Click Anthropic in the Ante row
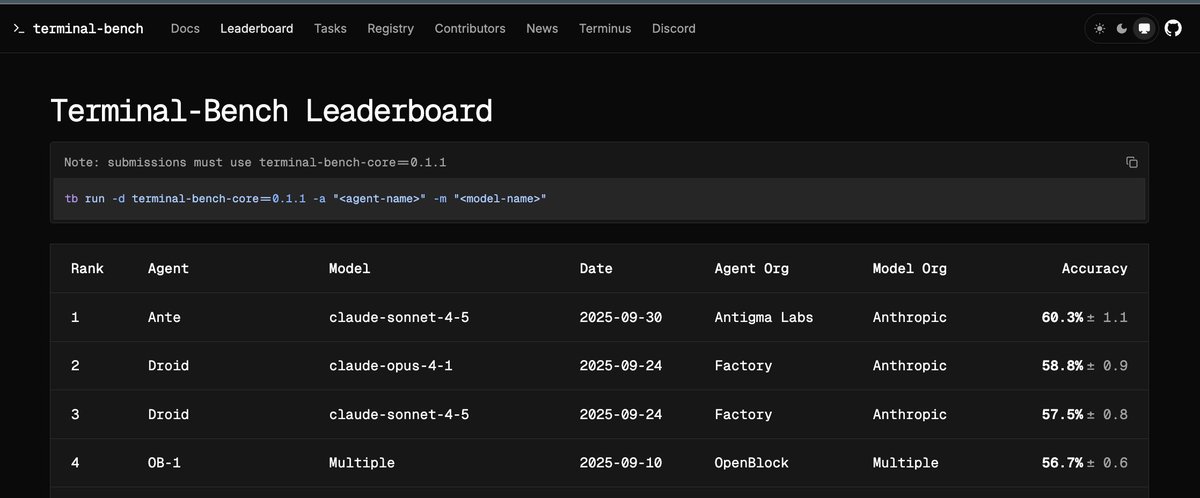Screen dimensions: 1200x498 [x=910, y=317]
